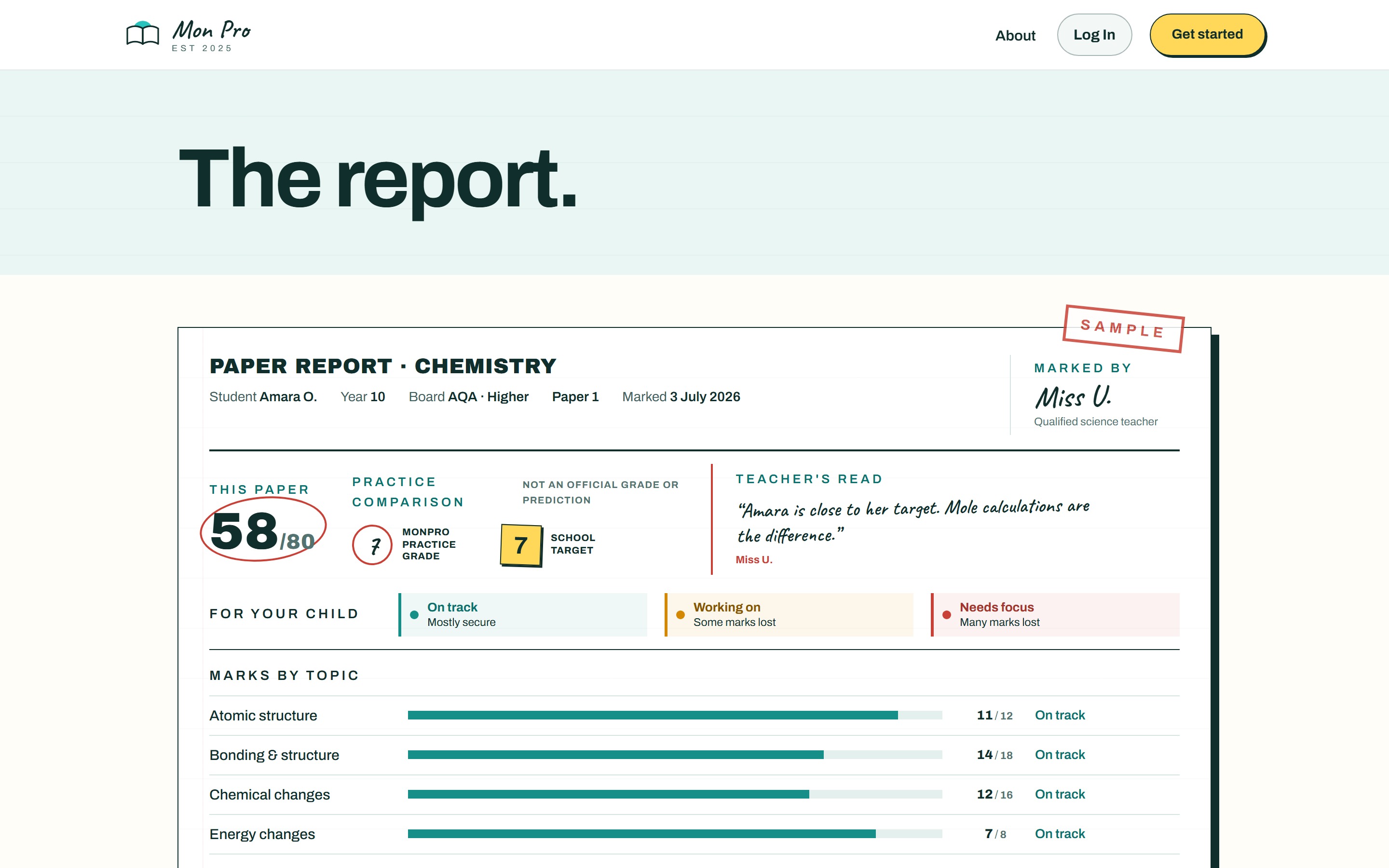
Task: Click the Miss U. handwritten signature
Action: [1073, 396]
